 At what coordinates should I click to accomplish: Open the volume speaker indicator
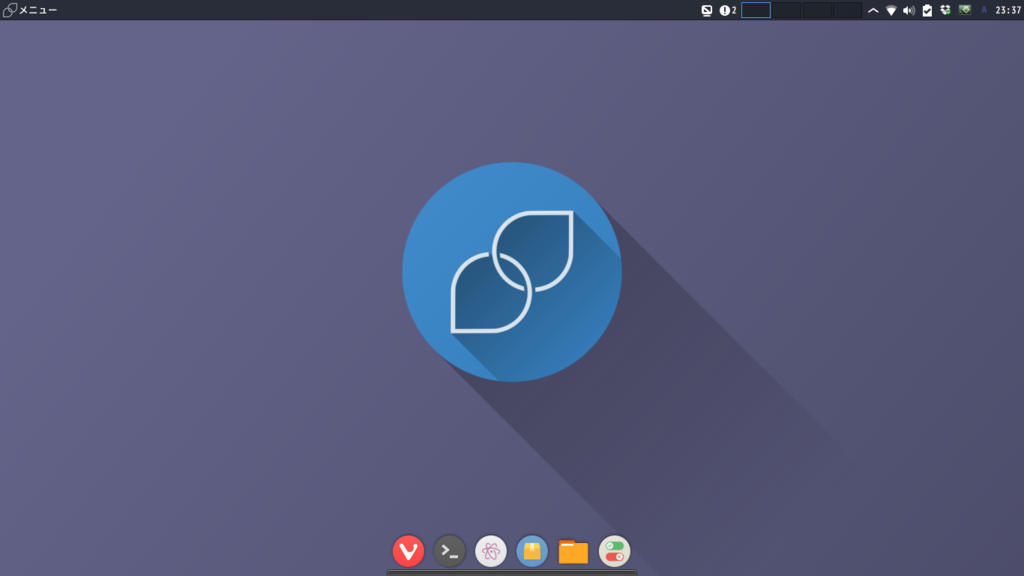[908, 10]
